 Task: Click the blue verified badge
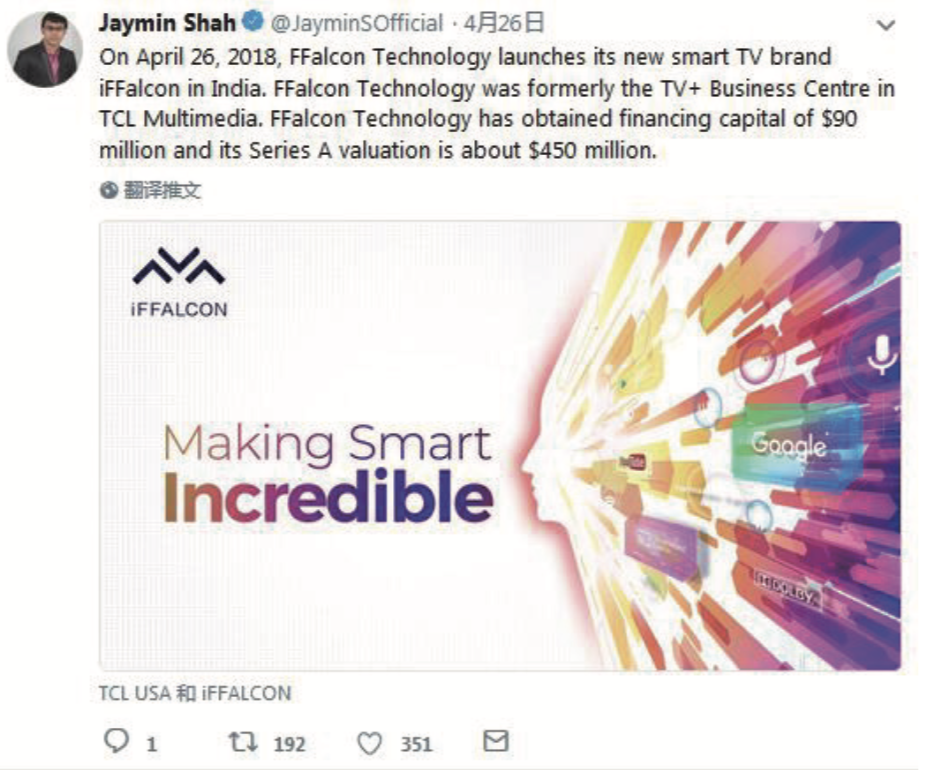pyautogui.click(x=255, y=21)
